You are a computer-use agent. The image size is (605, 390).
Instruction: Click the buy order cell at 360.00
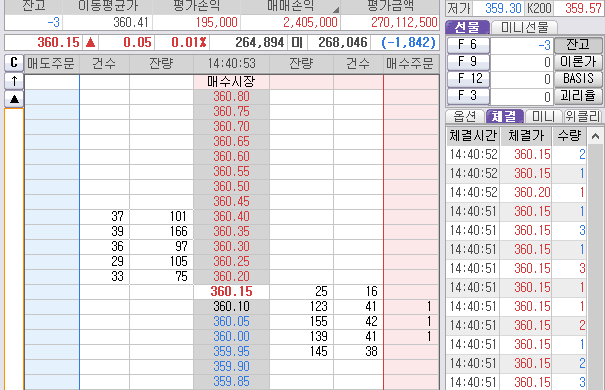411,336
